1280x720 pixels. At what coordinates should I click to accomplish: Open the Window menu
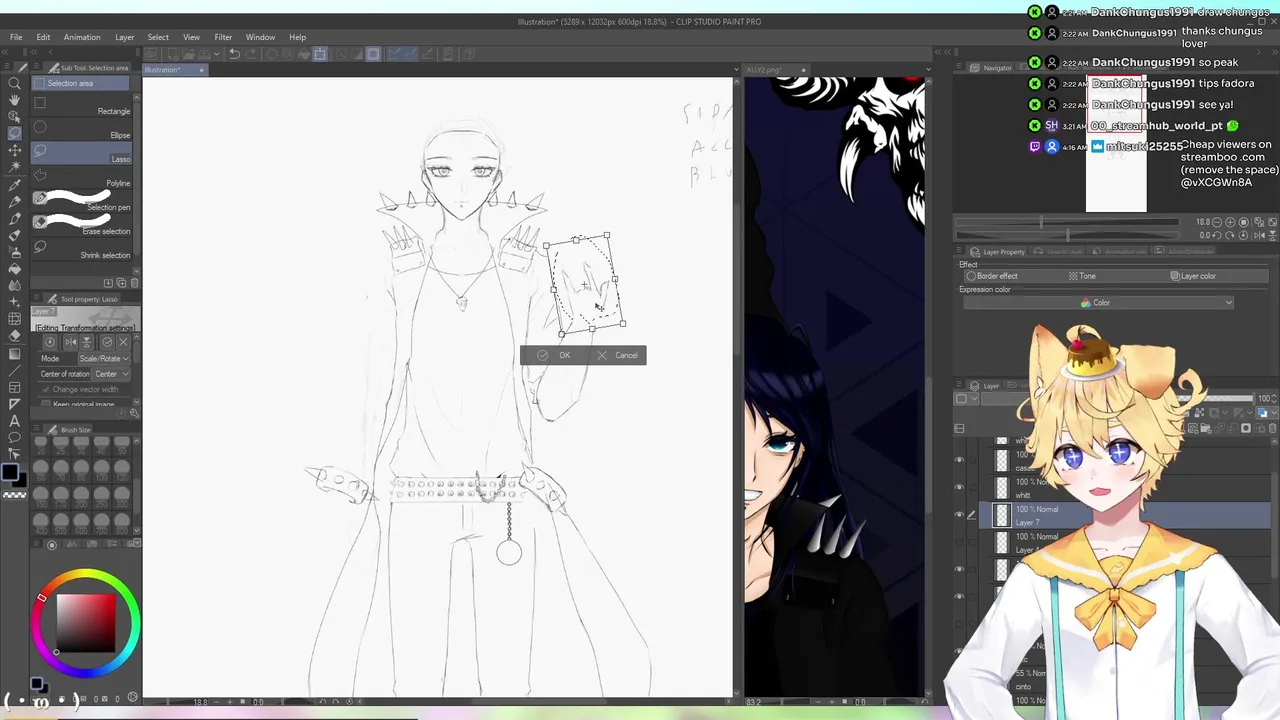(260, 37)
